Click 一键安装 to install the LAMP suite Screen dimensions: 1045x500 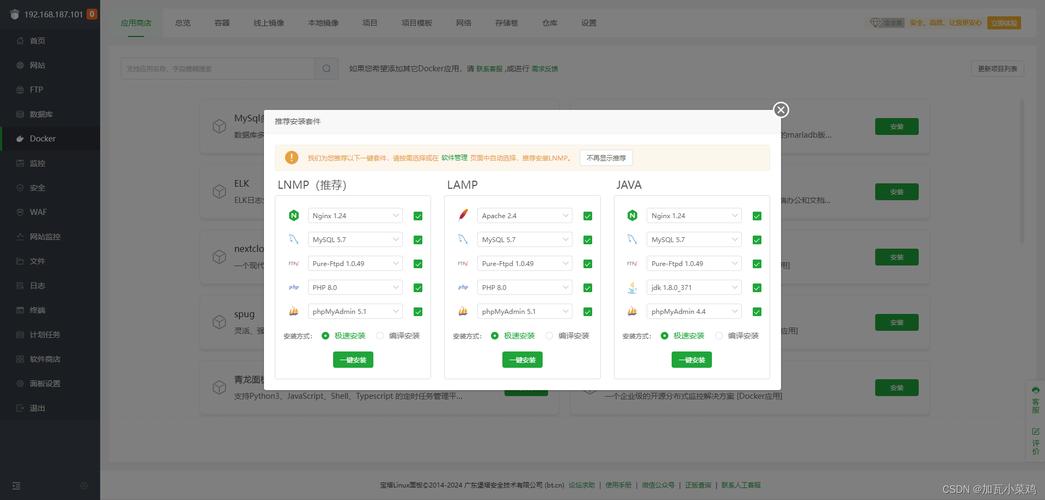522,360
